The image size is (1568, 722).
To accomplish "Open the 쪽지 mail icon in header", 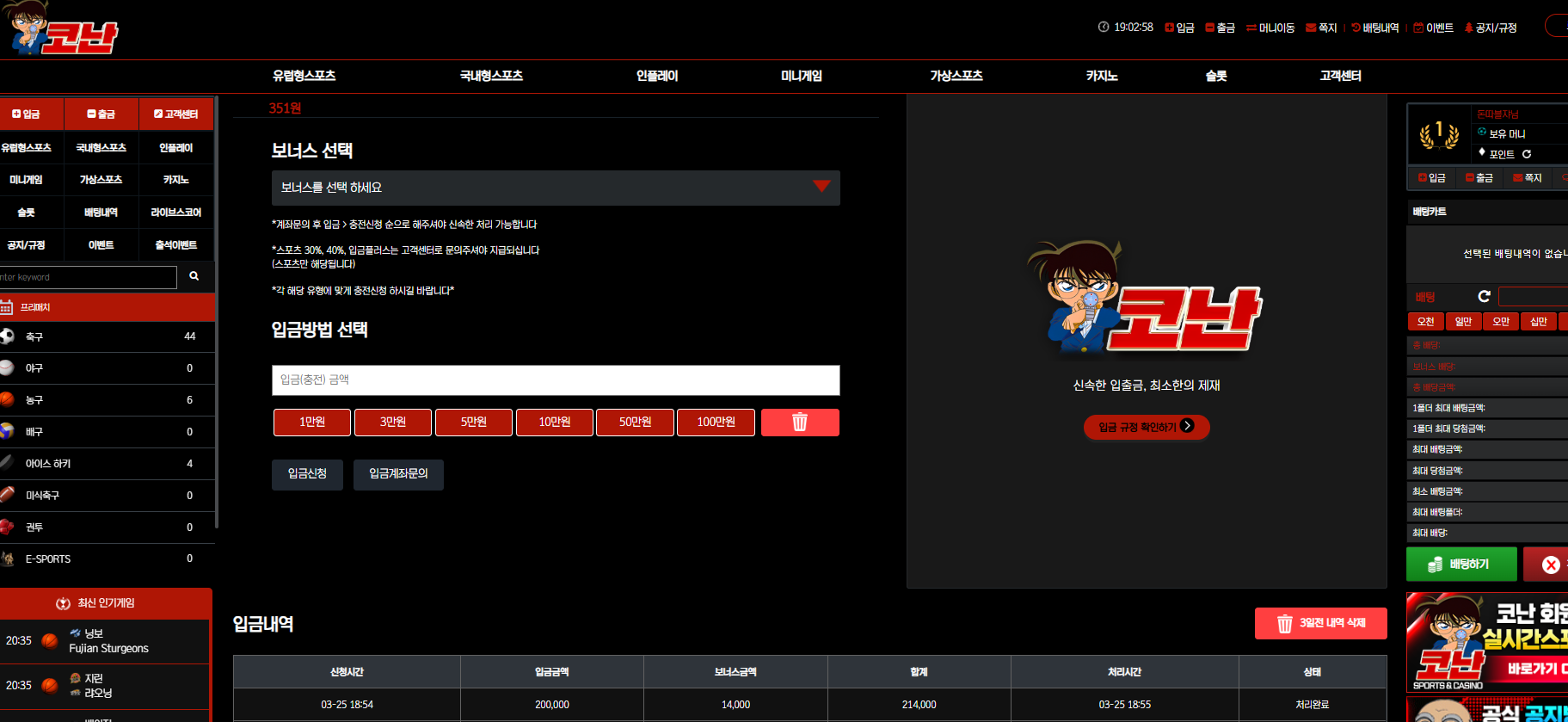I will click(x=1321, y=28).
